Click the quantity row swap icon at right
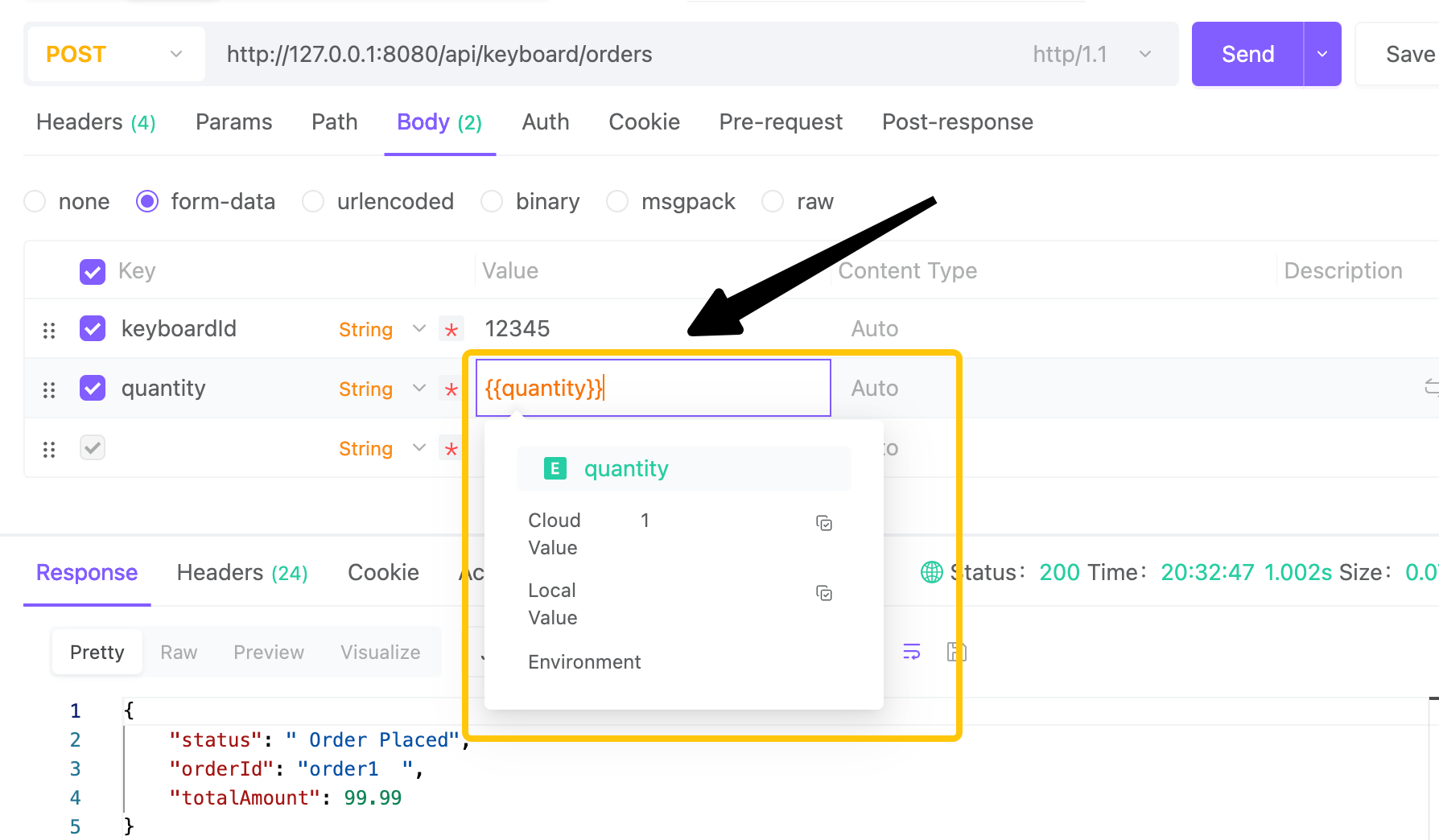The width and height of the screenshot is (1439, 840). click(x=1431, y=387)
